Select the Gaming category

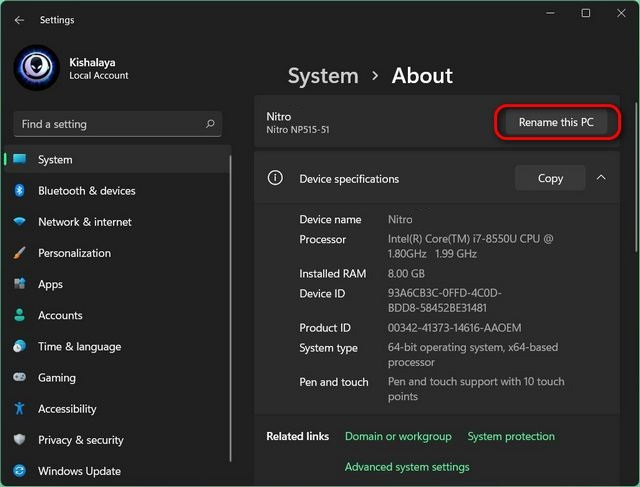tap(118, 378)
